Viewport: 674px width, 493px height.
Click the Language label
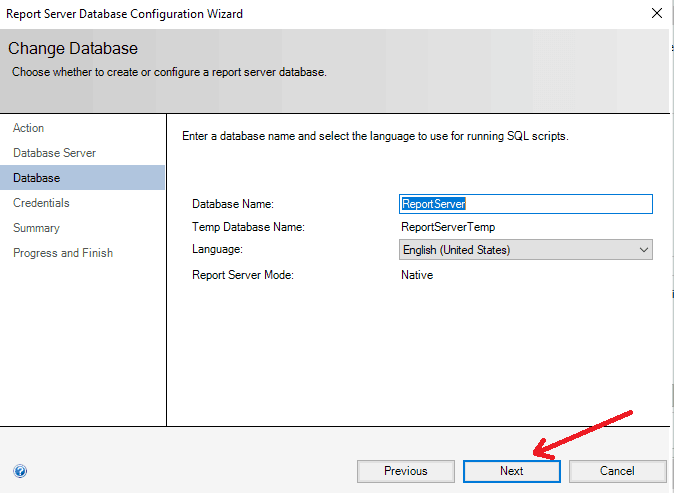218,249
